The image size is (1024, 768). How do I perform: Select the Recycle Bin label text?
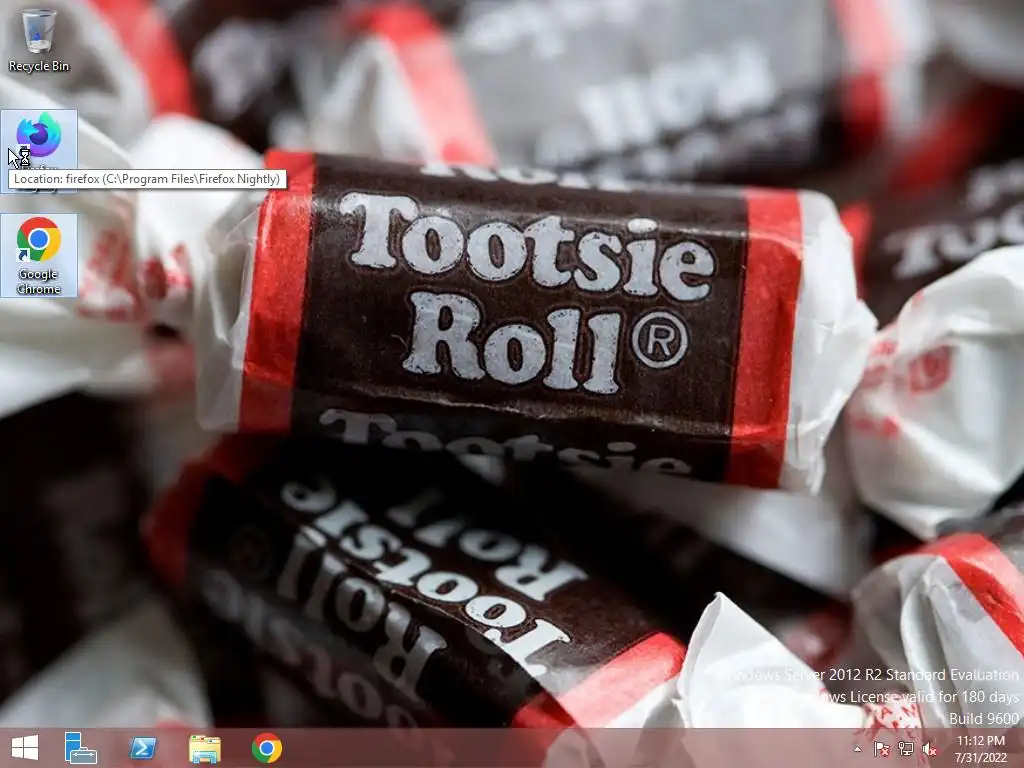point(39,66)
